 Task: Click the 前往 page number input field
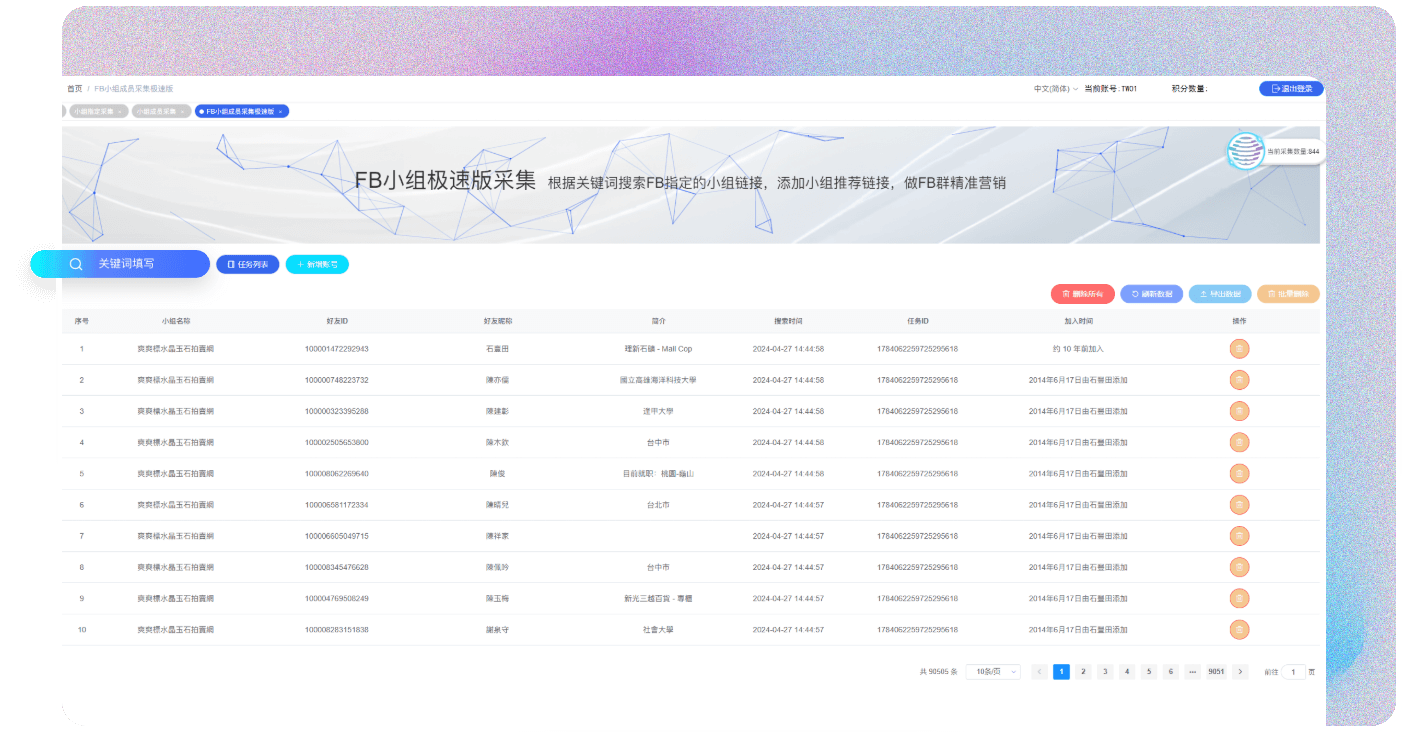tap(1294, 672)
